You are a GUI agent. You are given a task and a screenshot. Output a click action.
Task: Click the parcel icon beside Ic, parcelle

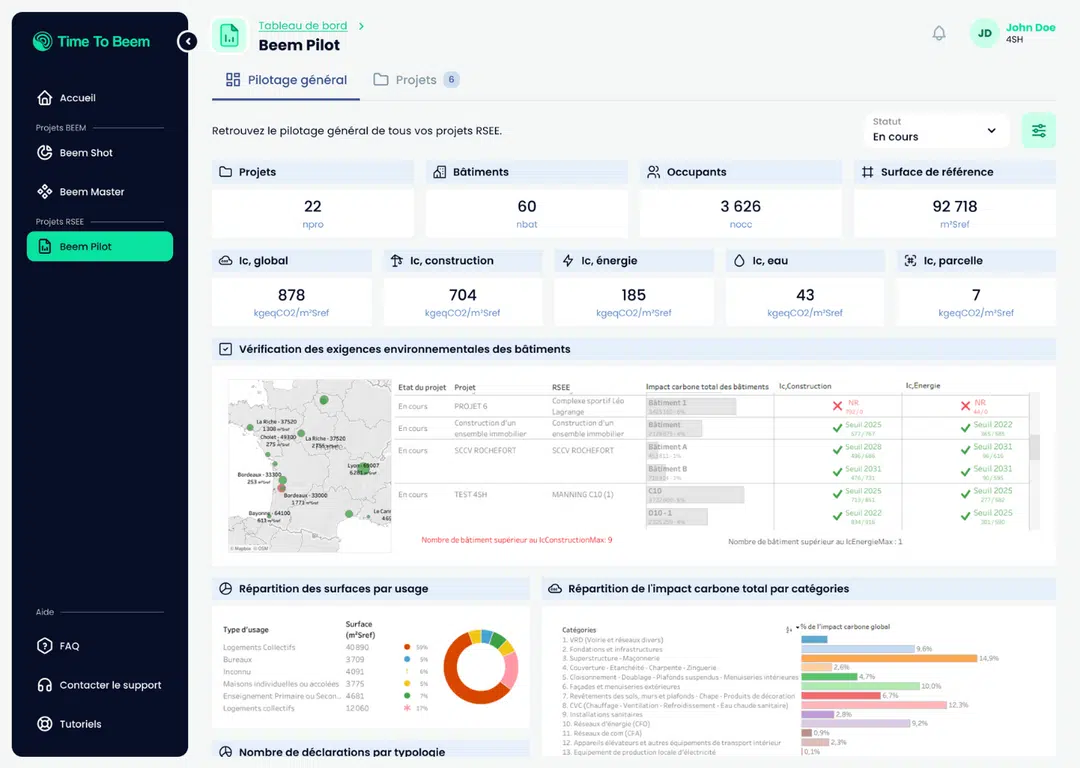910,260
